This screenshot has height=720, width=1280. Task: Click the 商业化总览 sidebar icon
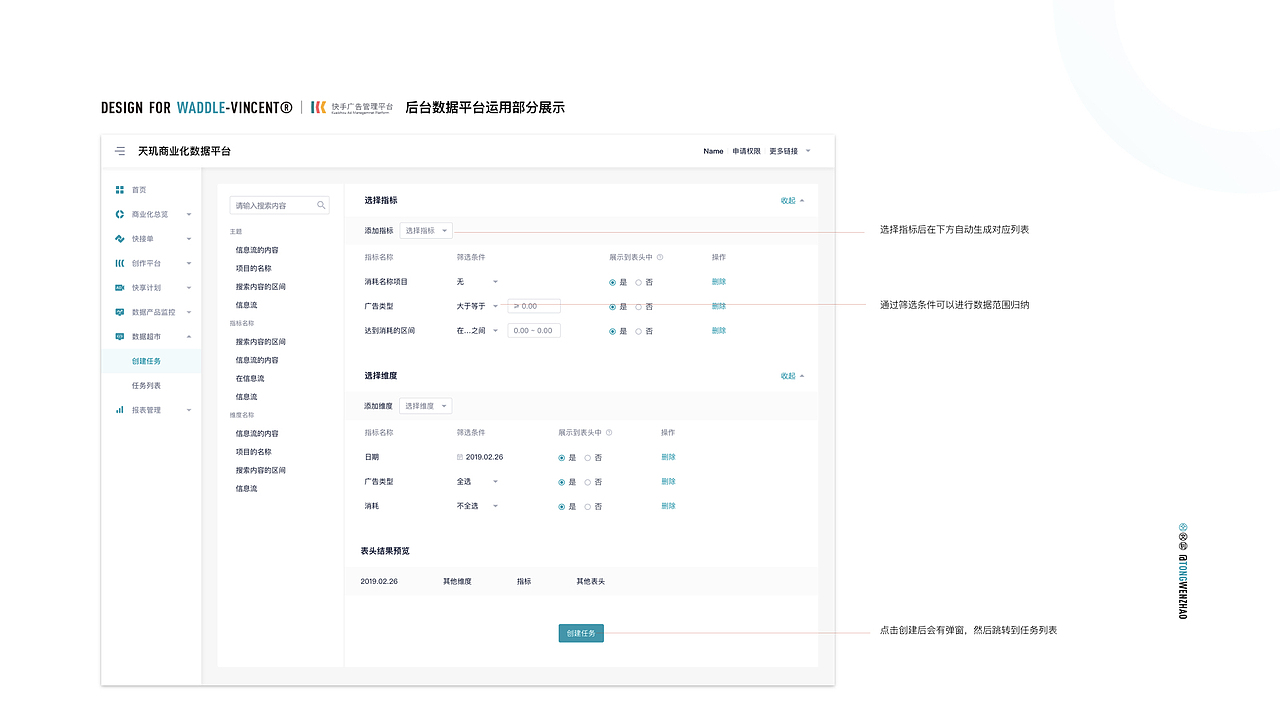pyautogui.click(x=120, y=214)
